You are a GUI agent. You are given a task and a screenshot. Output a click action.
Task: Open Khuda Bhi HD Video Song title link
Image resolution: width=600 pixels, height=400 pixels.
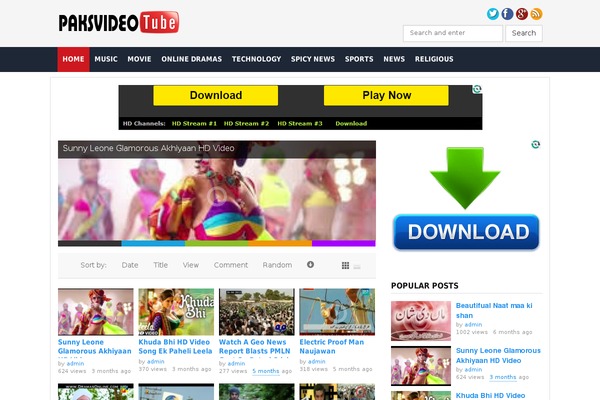[175, 347]
